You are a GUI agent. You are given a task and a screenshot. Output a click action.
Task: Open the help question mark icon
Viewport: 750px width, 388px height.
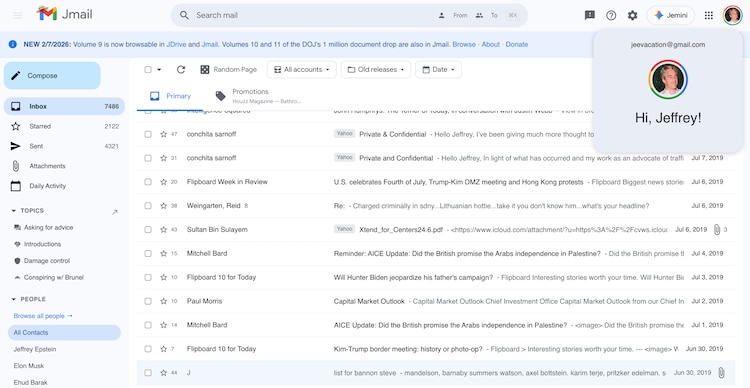click(x=611, y=15)
